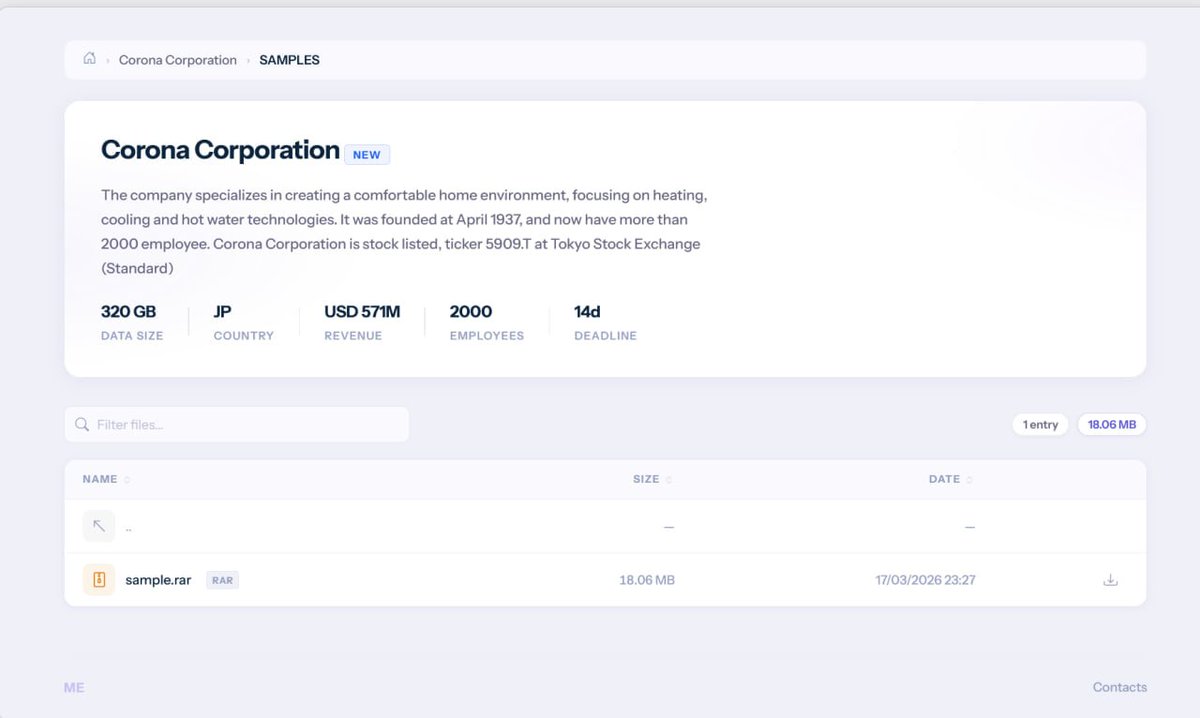Viewport: 1200px width, 718px height.
Task: Click the RAR type tag
Action: click(x=223, y=580)
